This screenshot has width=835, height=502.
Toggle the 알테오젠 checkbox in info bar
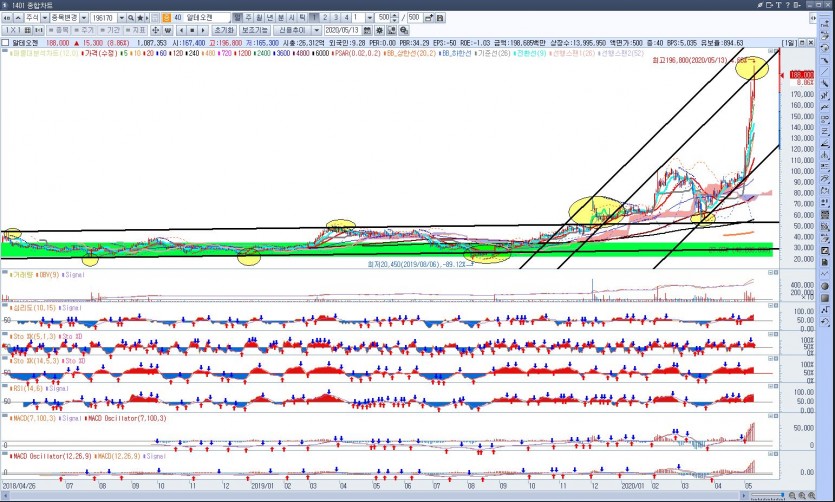[x=7, y=43]
